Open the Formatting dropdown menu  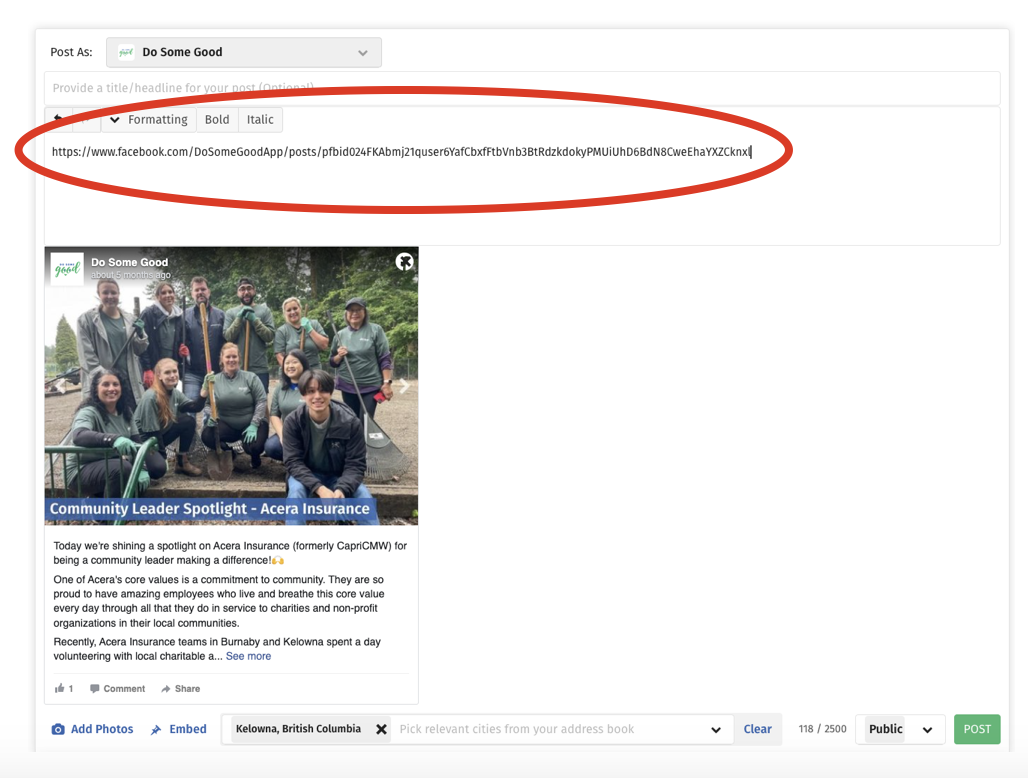(149, 119)
